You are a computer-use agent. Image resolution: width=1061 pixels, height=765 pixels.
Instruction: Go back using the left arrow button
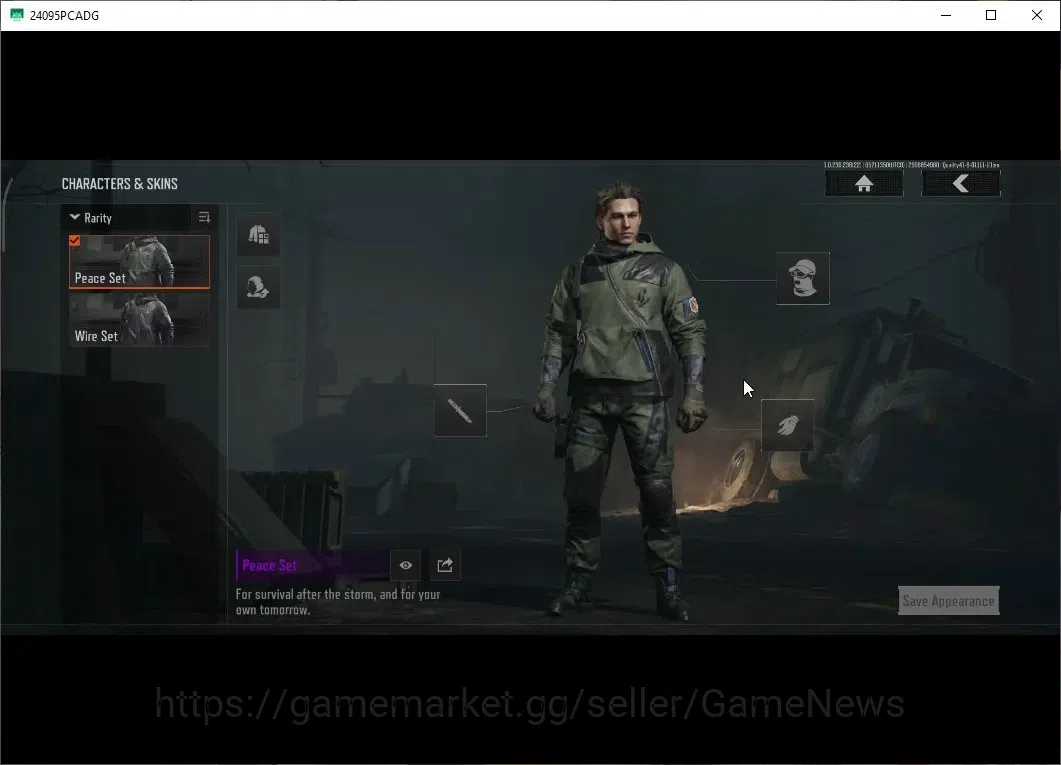click(x=961, y=184)
